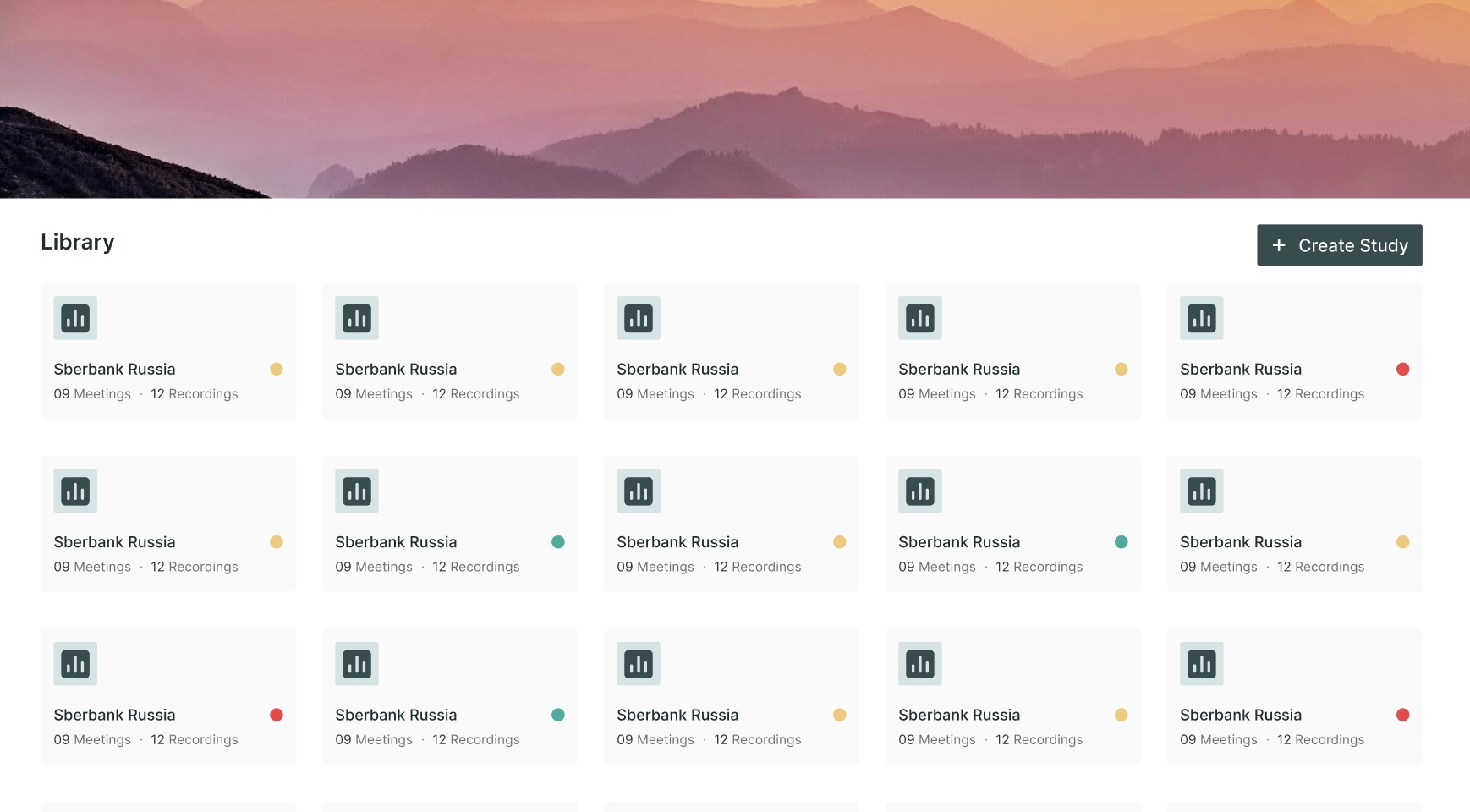The image size is (1470, 812).
Task: Click '09 Meetings' on top row's red-dot card
Action: click(x=1219, y=393)
